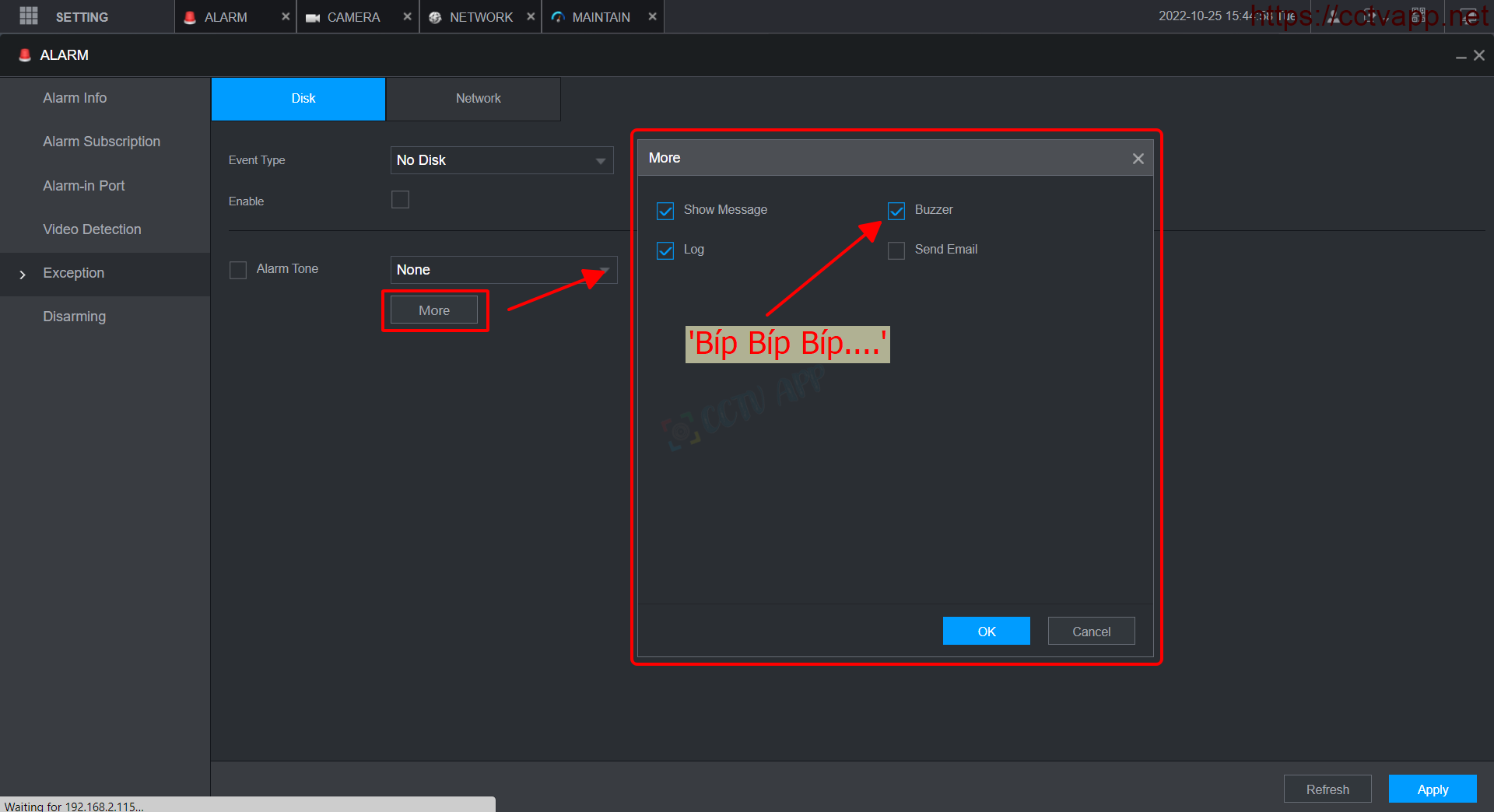Open the SETTING grid menu icon
The image size is (1494, 812).
(29, 16)
